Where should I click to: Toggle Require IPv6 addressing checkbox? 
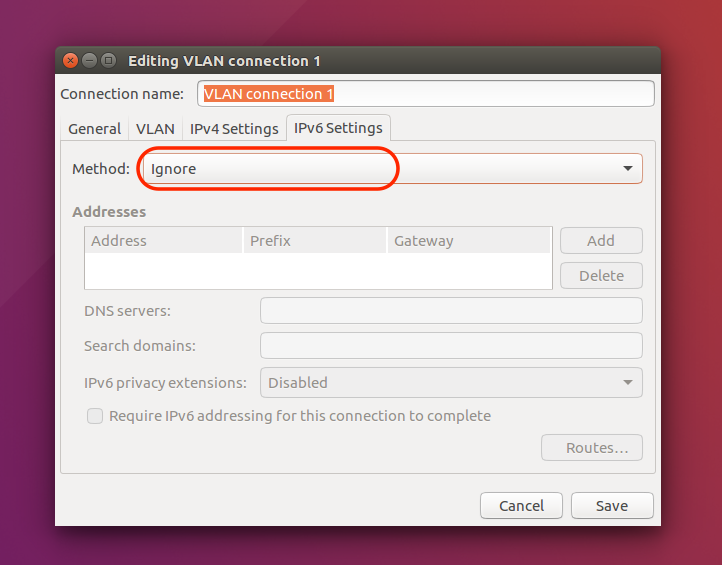point(95,416)
